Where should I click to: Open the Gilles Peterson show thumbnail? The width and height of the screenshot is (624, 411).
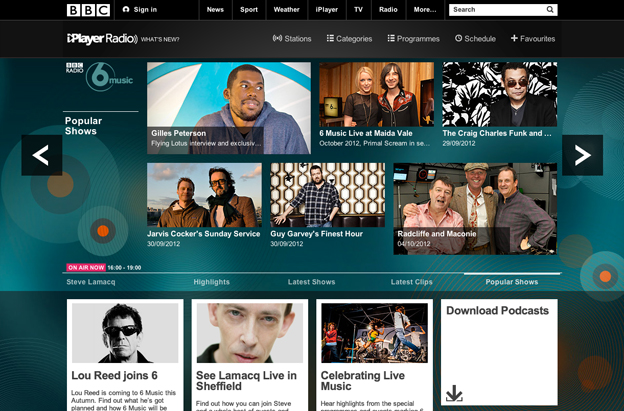click(x=229, y=108)
